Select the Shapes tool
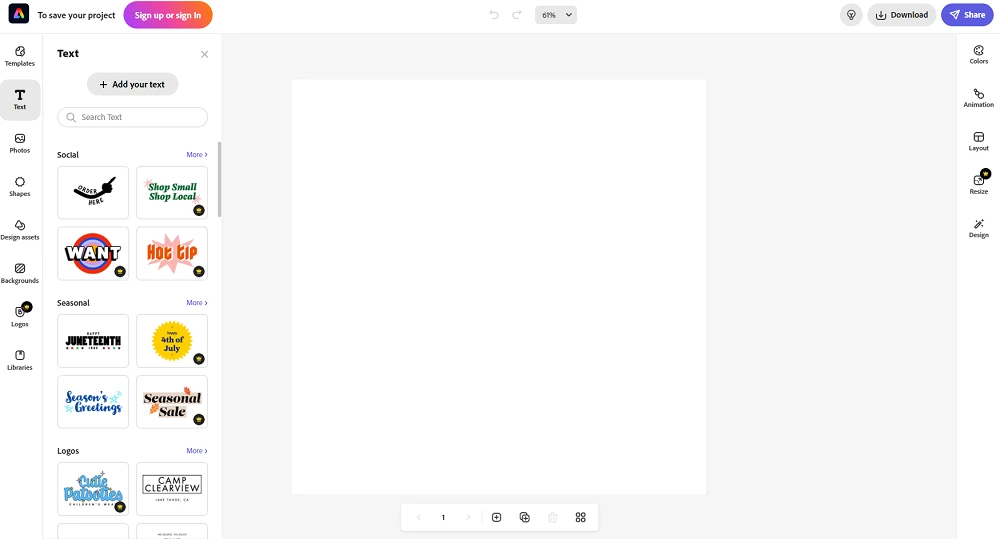 [x=20, y=186]
